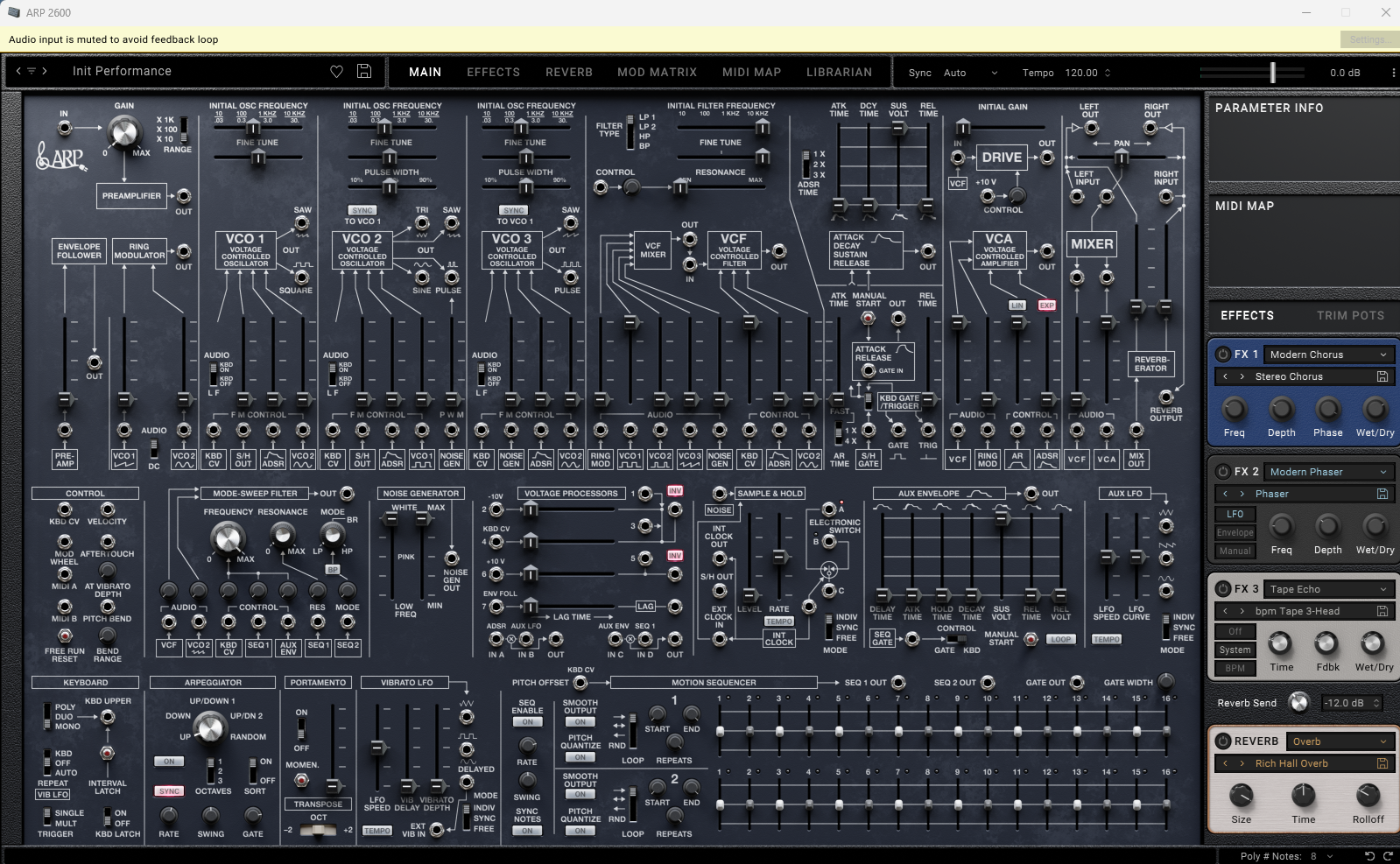Viewport: 1400px width, 864px height.
Task: Toggle the SEQ ENABLE ON button
Action: tap(527, 722)
